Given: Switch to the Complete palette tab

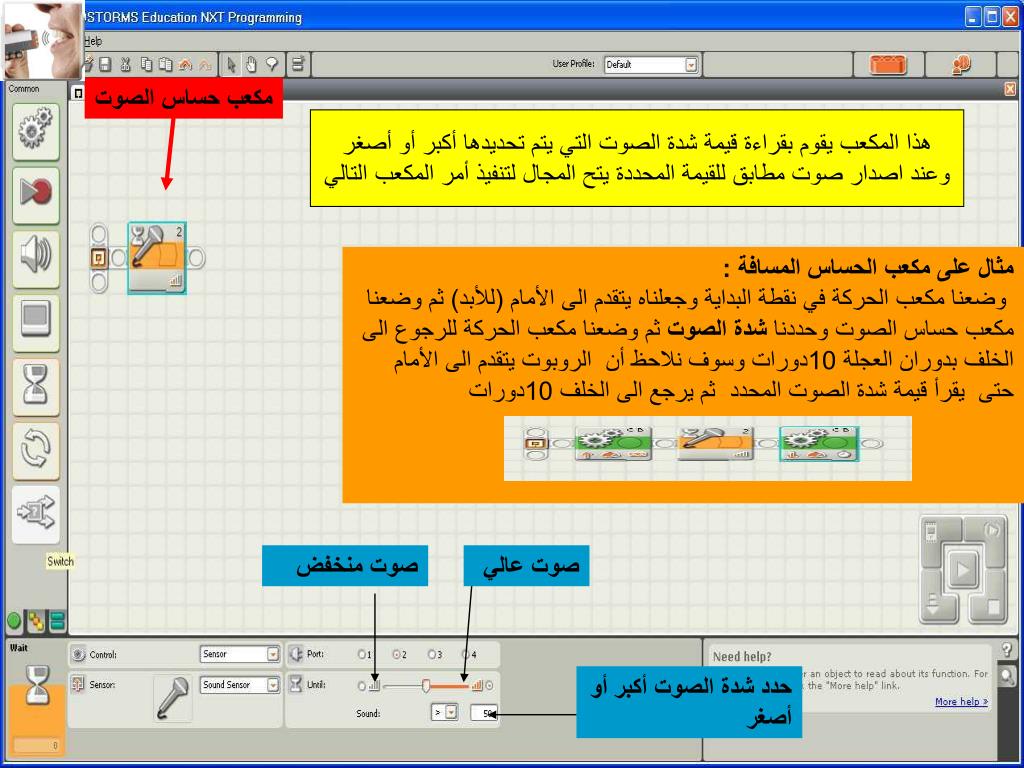Looking at the screenshot, I should tap(36, 622).
